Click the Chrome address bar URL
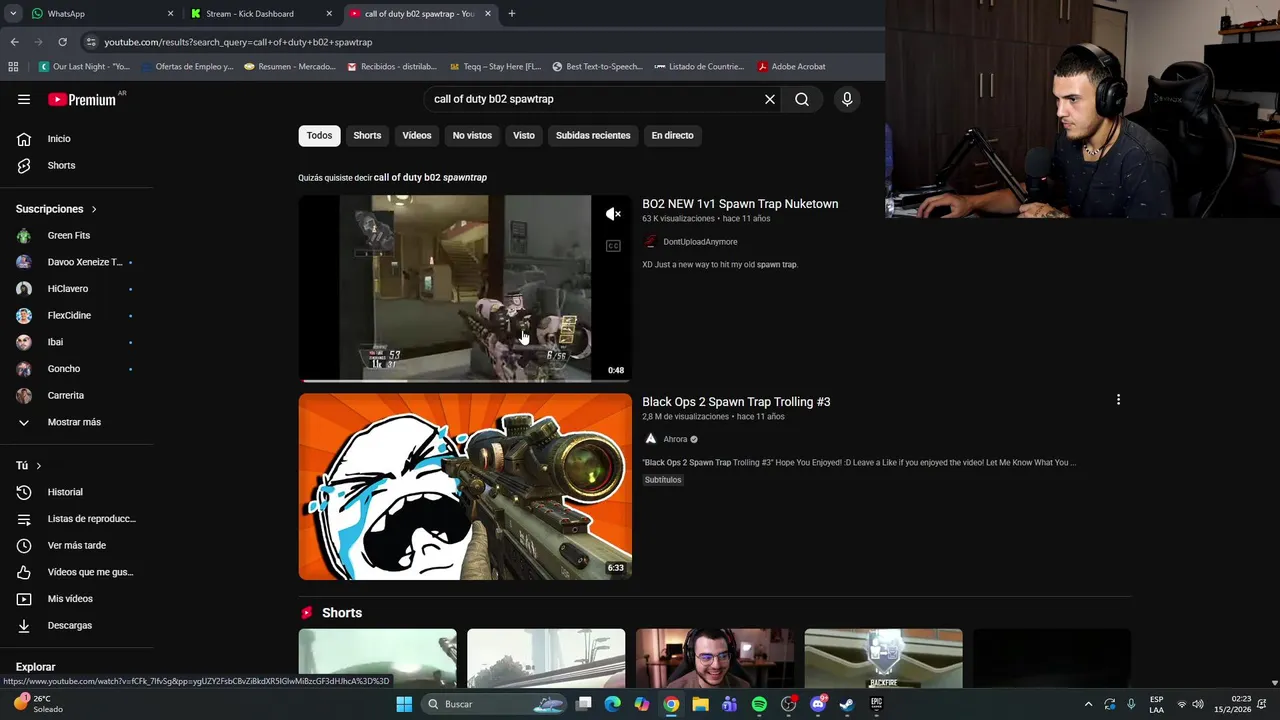The height and width of the screenshot is (720, 1280). tap(238, 42)
